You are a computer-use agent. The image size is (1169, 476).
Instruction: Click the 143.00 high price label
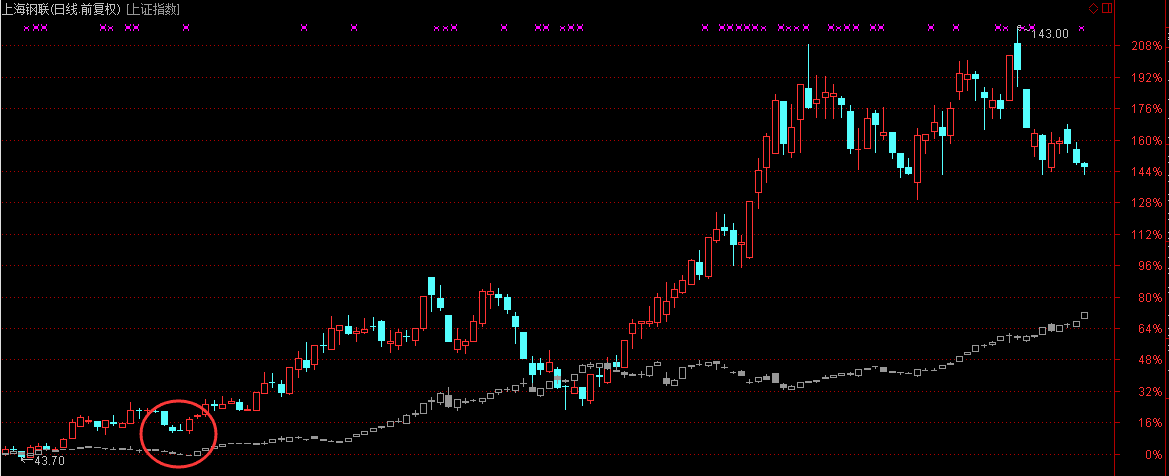[x=1050, y=34]
